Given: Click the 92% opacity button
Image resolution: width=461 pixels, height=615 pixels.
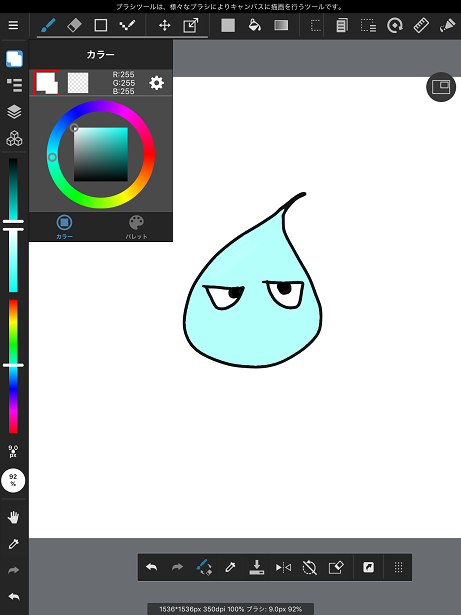Looking at the screenshot, I should (x=13, y=480).
